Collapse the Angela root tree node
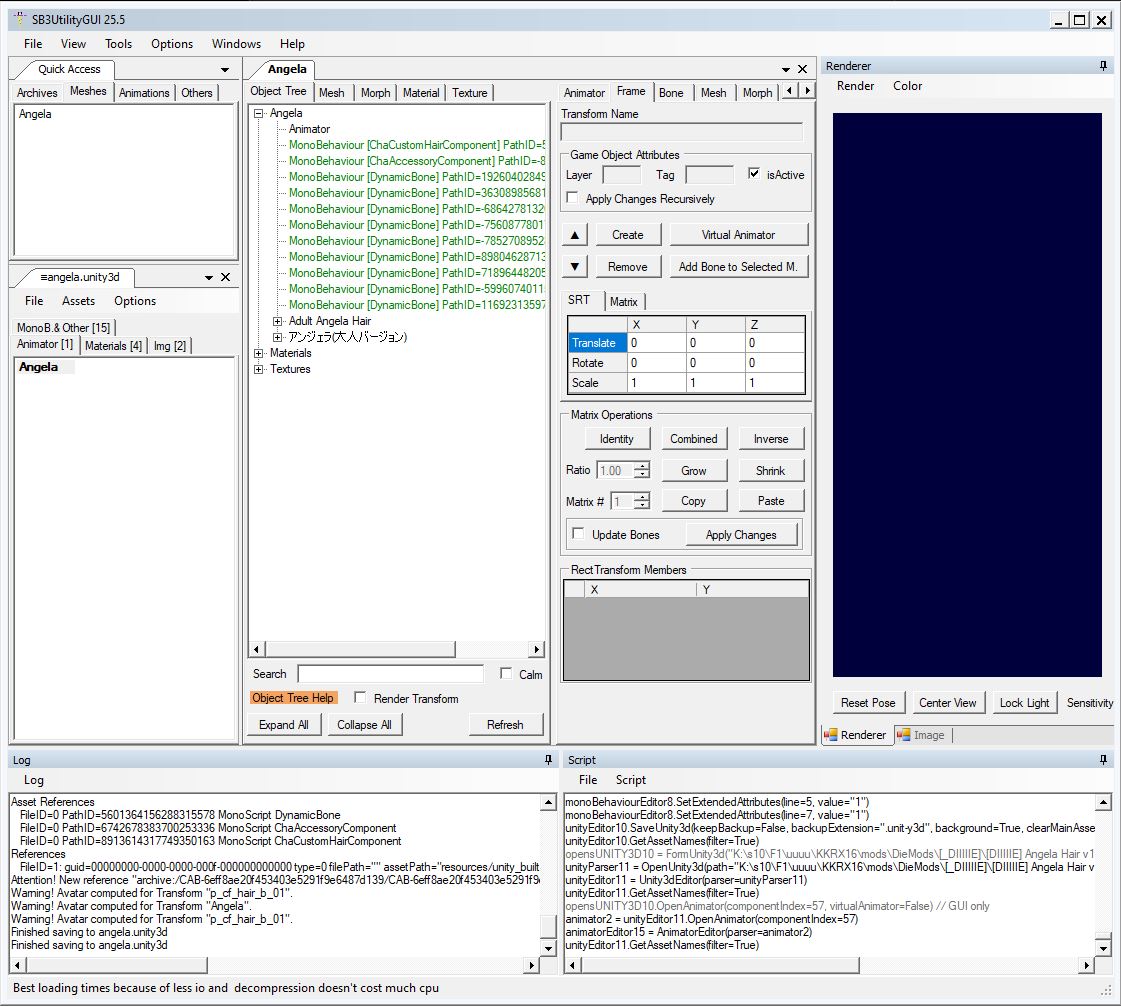Image resolution: width=1121 pixels, height=1006 pixels. click(259, 113)
